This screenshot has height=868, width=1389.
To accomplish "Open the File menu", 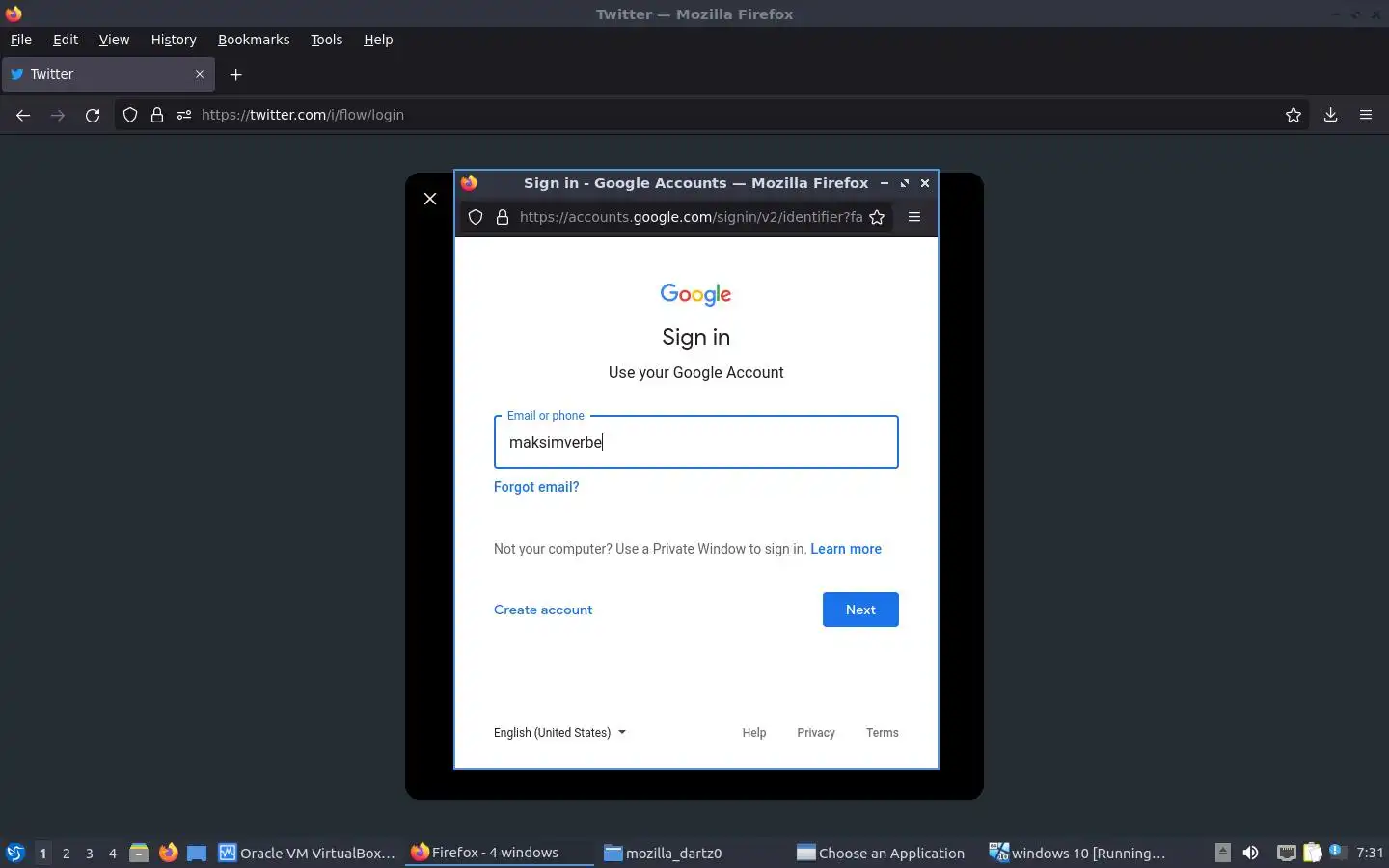I will pos(21,40).
